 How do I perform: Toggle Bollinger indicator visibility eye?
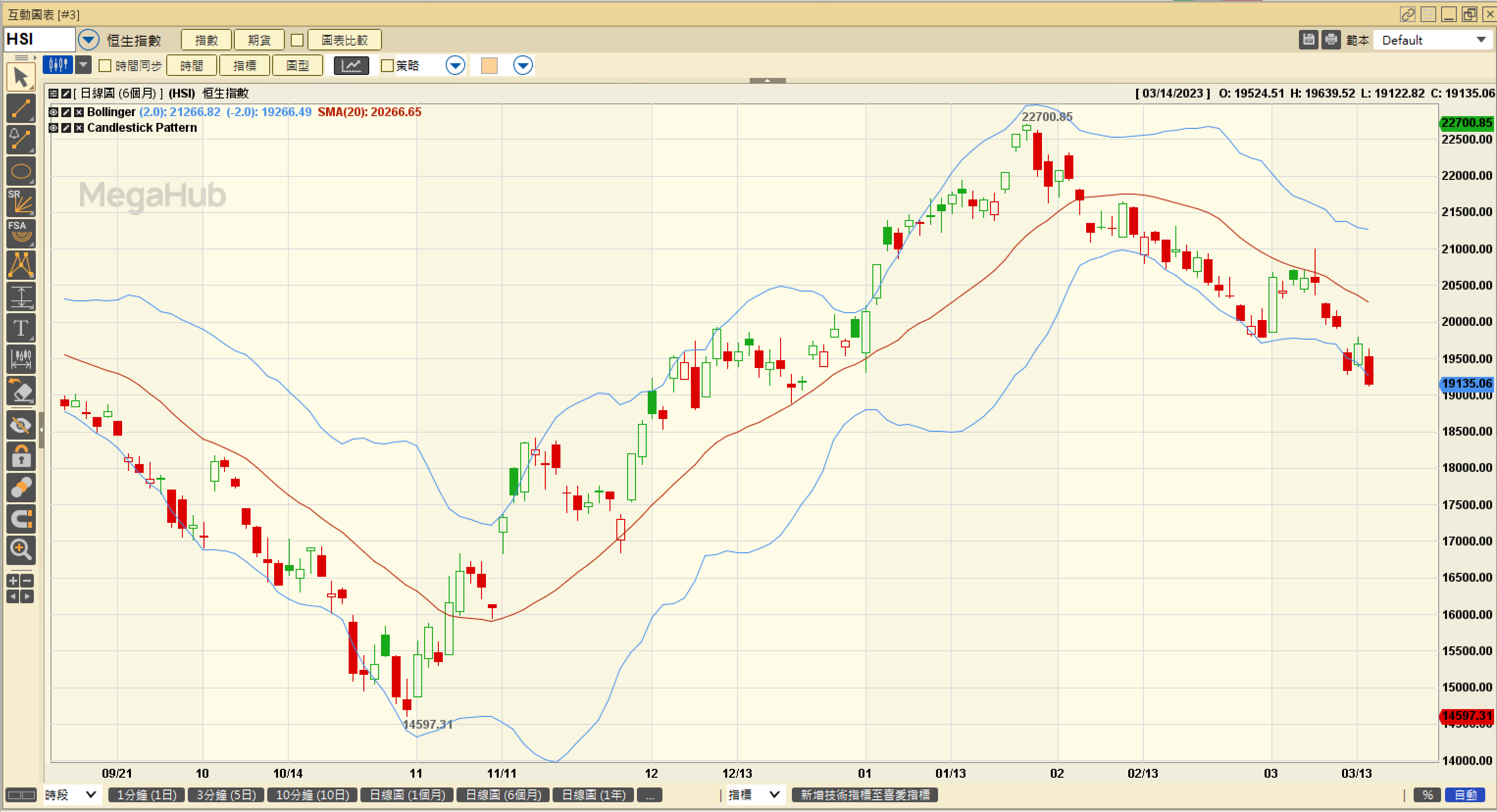53,112
